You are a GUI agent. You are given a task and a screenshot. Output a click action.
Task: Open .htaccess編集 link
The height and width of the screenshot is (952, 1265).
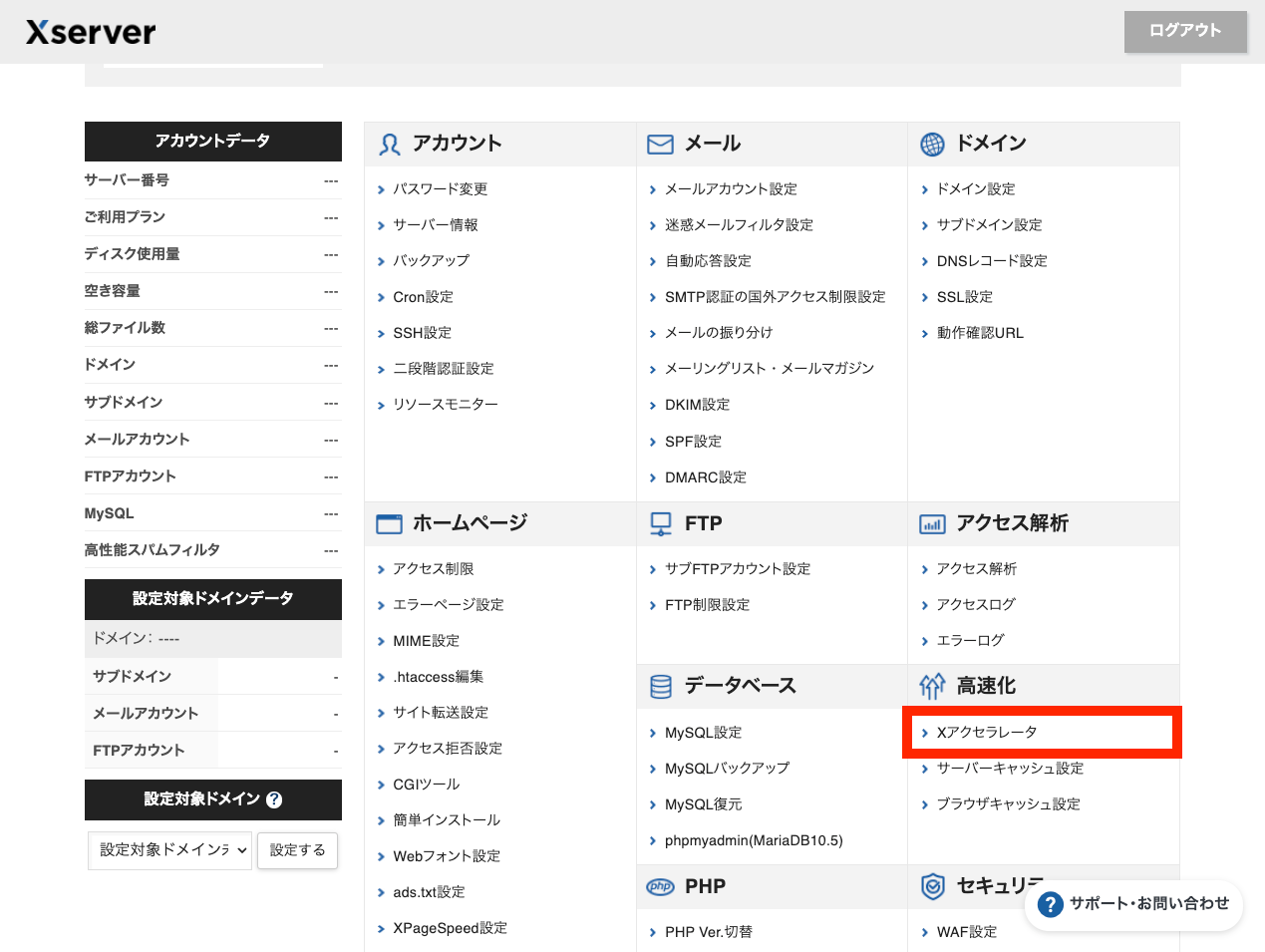438,676
